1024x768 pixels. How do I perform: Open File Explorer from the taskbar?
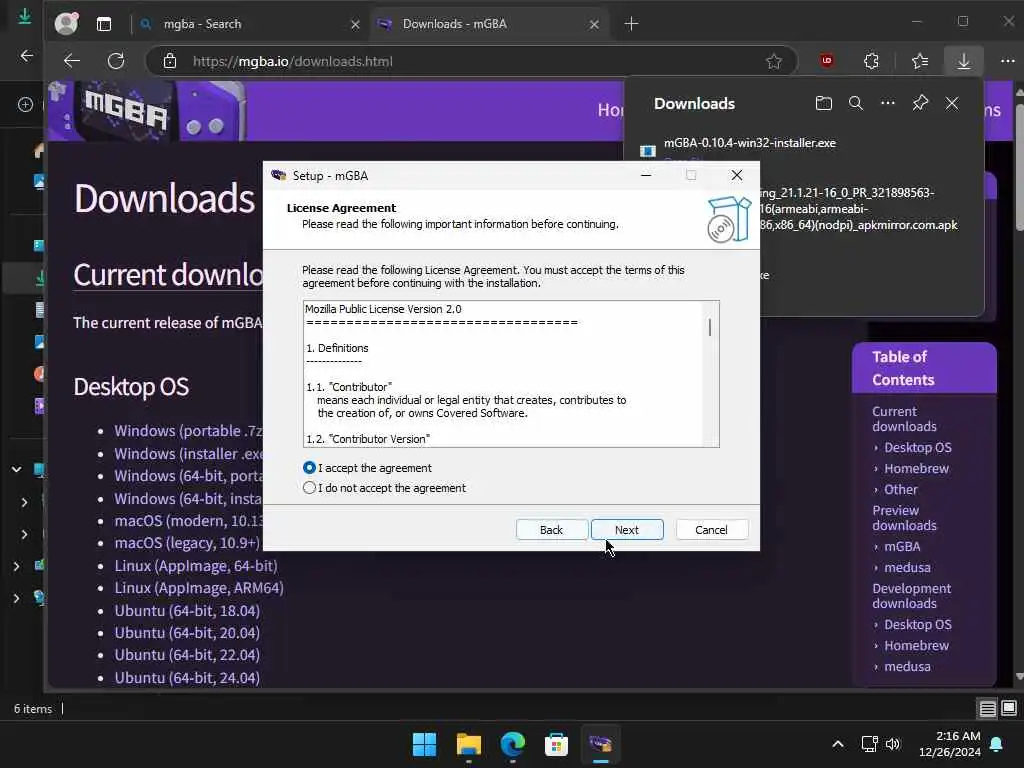tap(468, 744)
